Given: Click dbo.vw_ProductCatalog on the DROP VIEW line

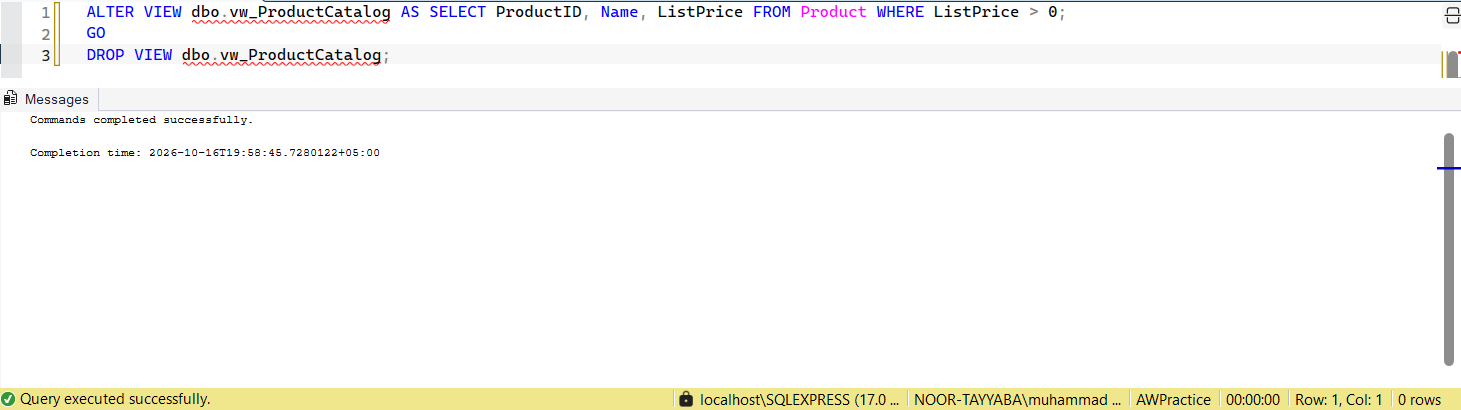Looking at the screenshot, I should [282, 54].
